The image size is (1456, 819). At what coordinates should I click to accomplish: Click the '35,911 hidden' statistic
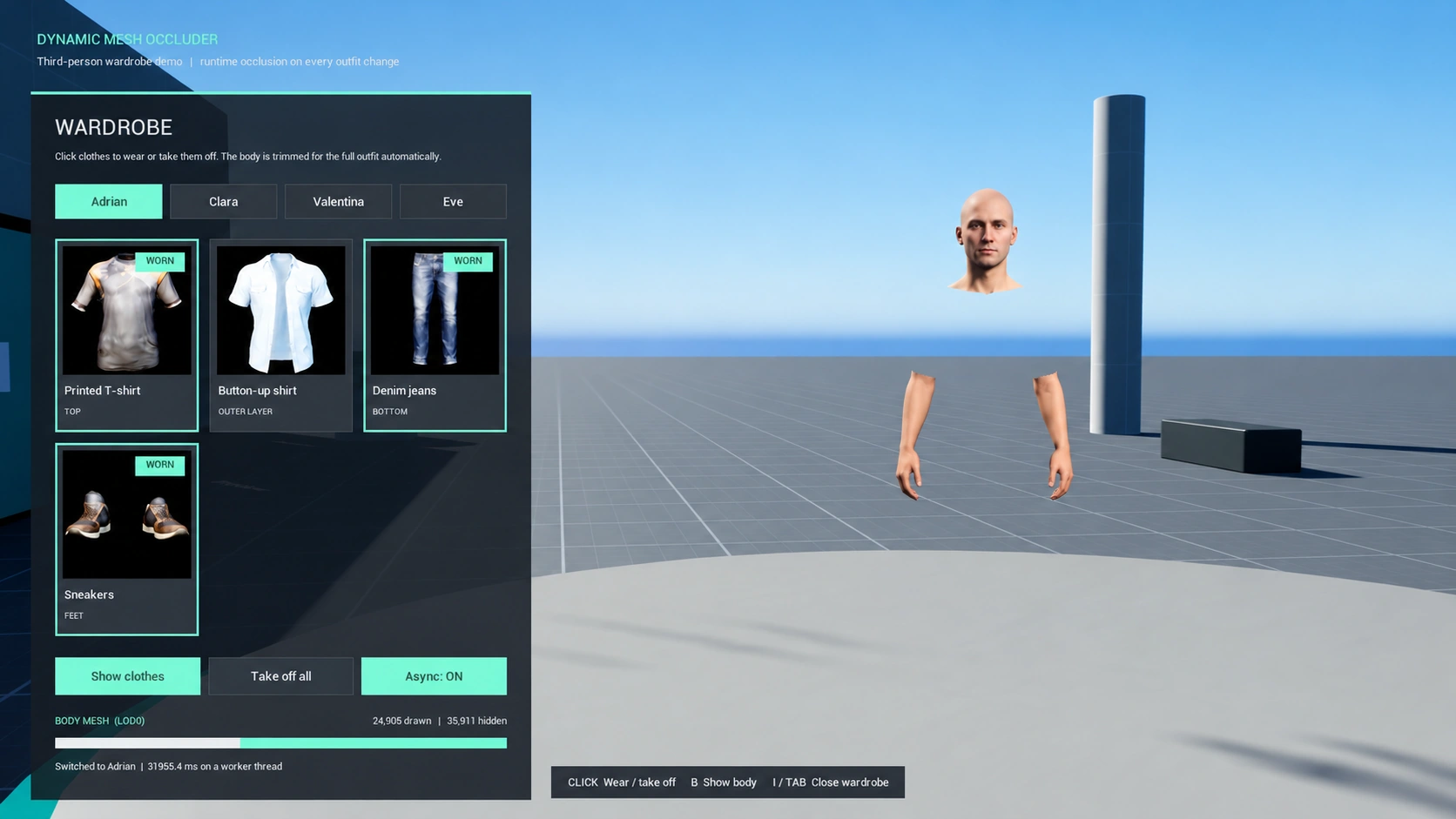point(476,721)
